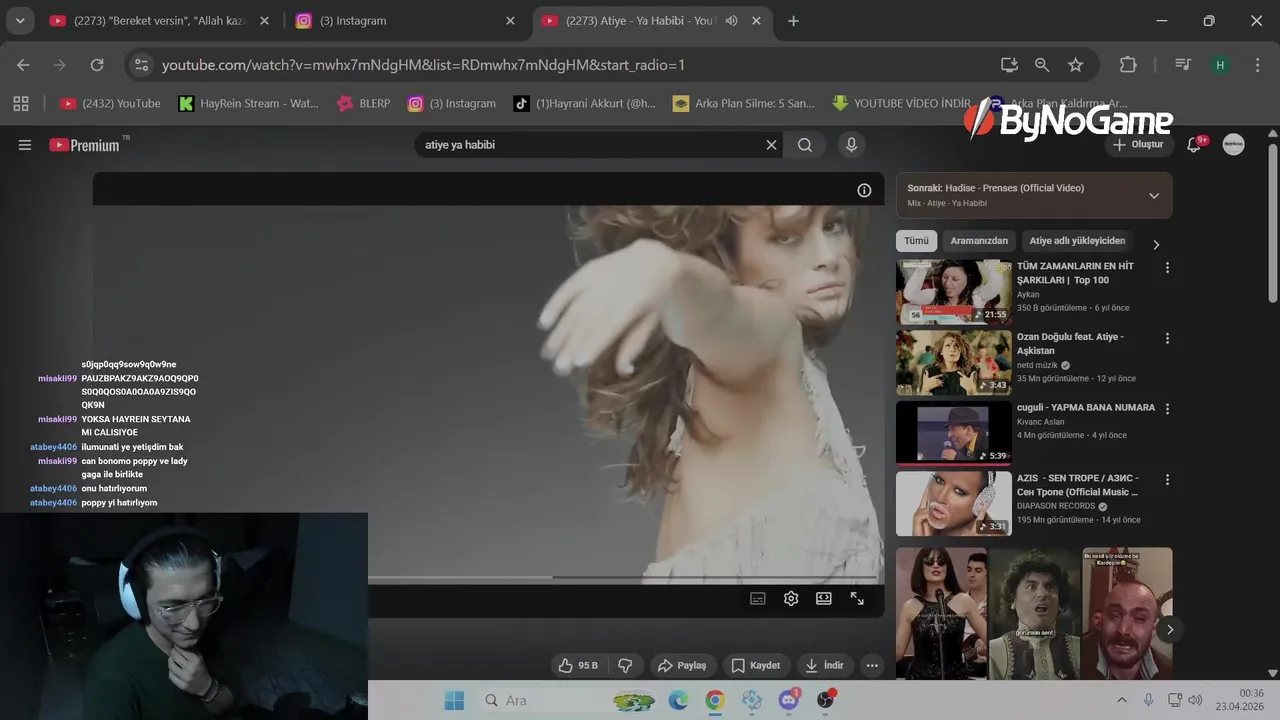Open options for TÜM ZAMANLARIN EN HİT video
The image size is (1280, 720).
[1167, 268]
